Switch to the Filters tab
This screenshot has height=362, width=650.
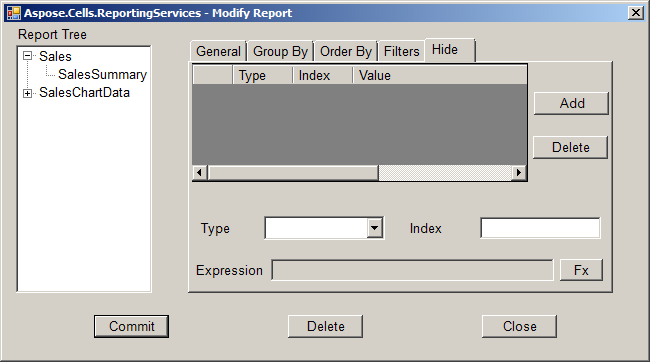401,51
